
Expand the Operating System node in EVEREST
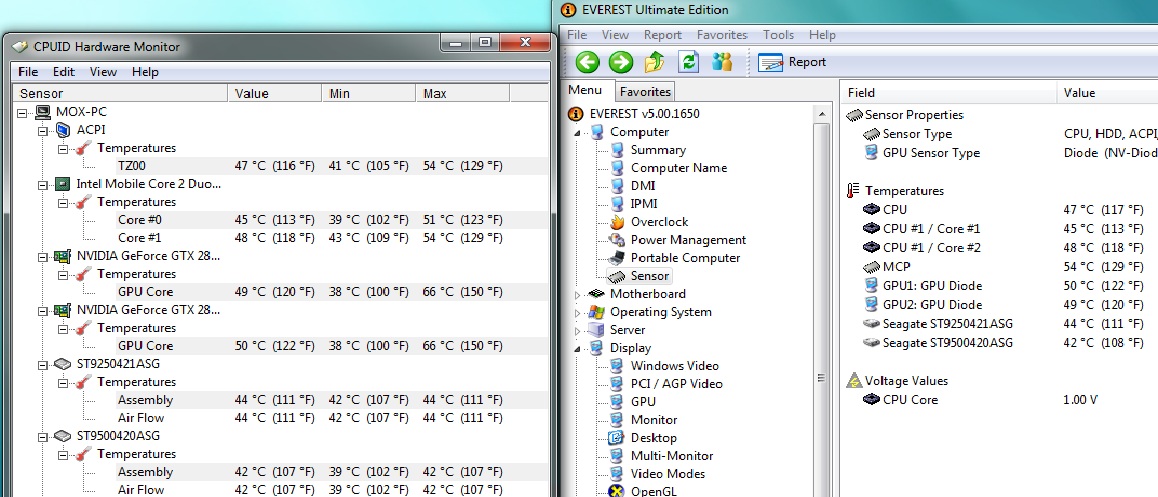(578, 312)
